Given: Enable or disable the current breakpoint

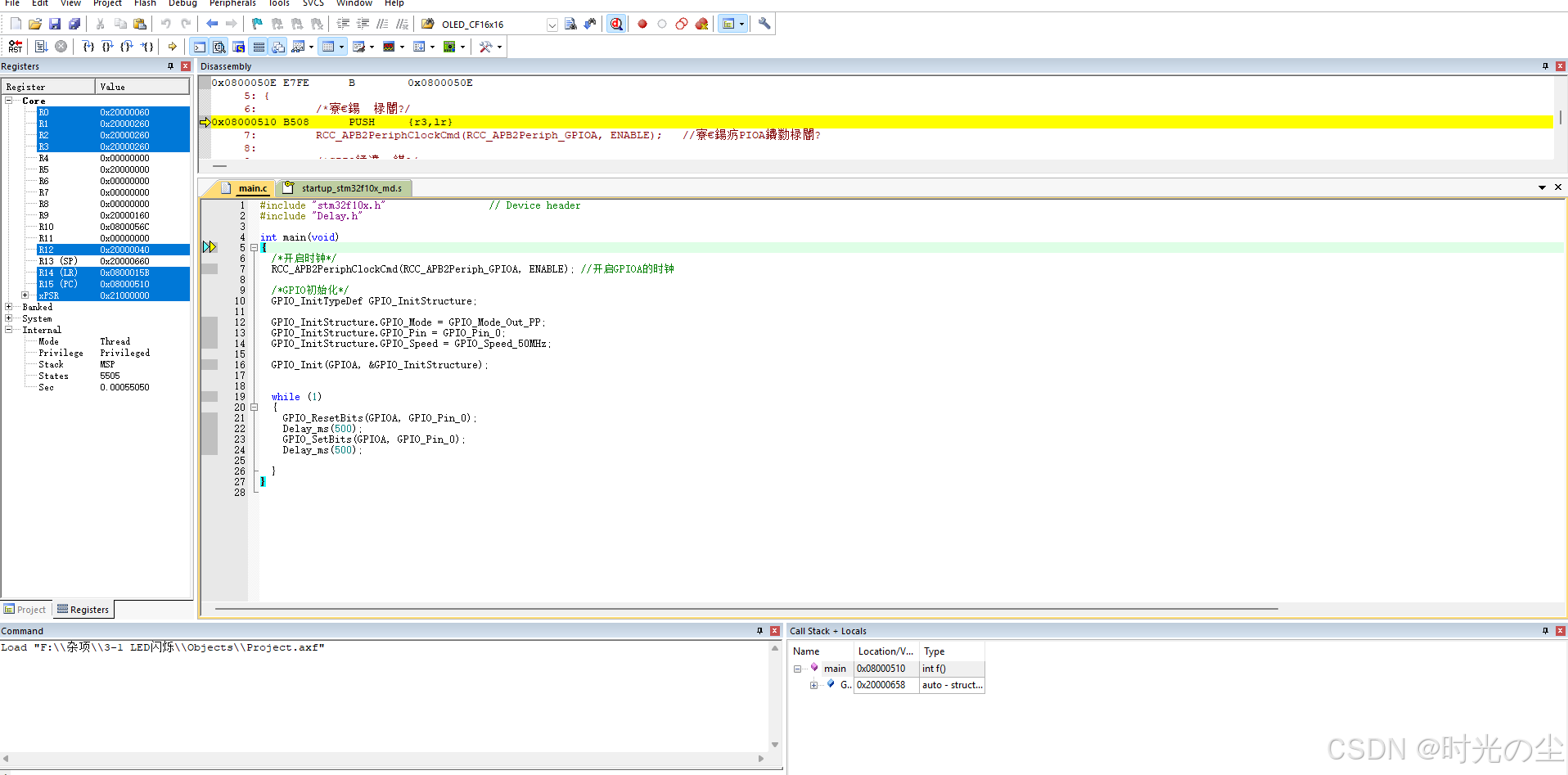Looking at the screenshot, I should [662, 24].
